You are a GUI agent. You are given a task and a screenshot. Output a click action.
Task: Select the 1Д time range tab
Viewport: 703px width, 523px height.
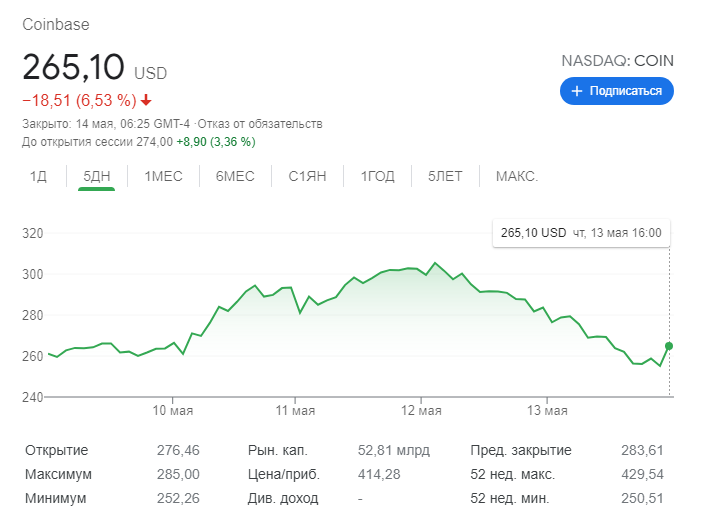[x=38, y=177]
